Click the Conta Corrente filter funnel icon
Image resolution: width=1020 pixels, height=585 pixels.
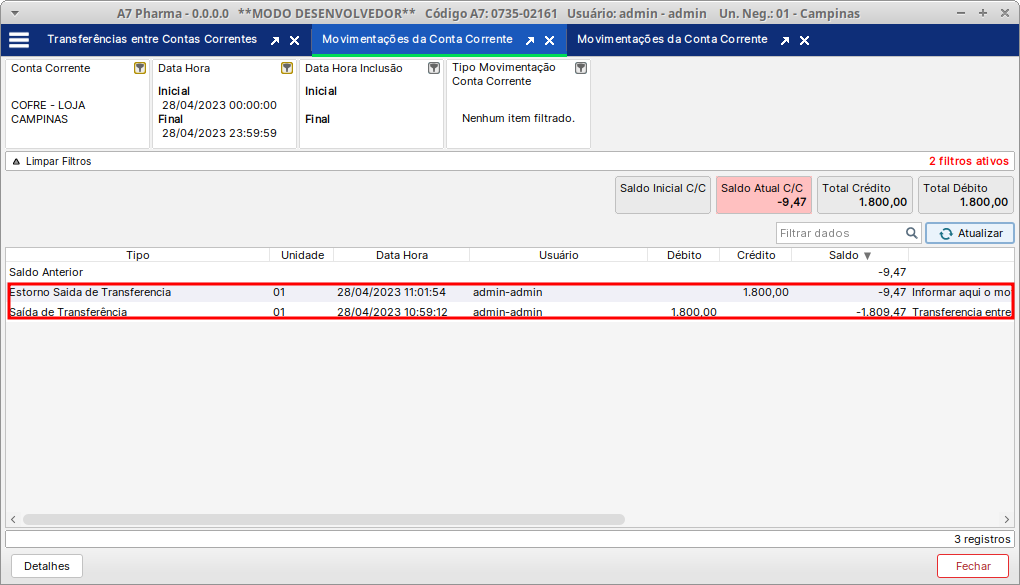[140, 68]
